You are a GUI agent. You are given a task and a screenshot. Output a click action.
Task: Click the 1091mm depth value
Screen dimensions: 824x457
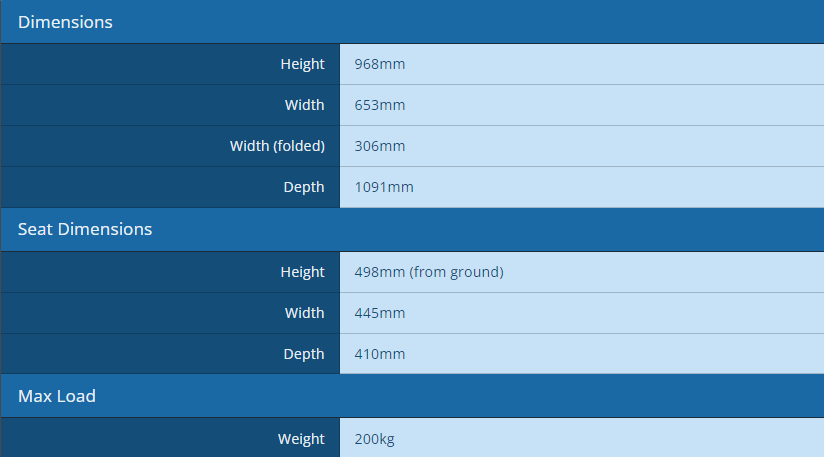[384, 187]
